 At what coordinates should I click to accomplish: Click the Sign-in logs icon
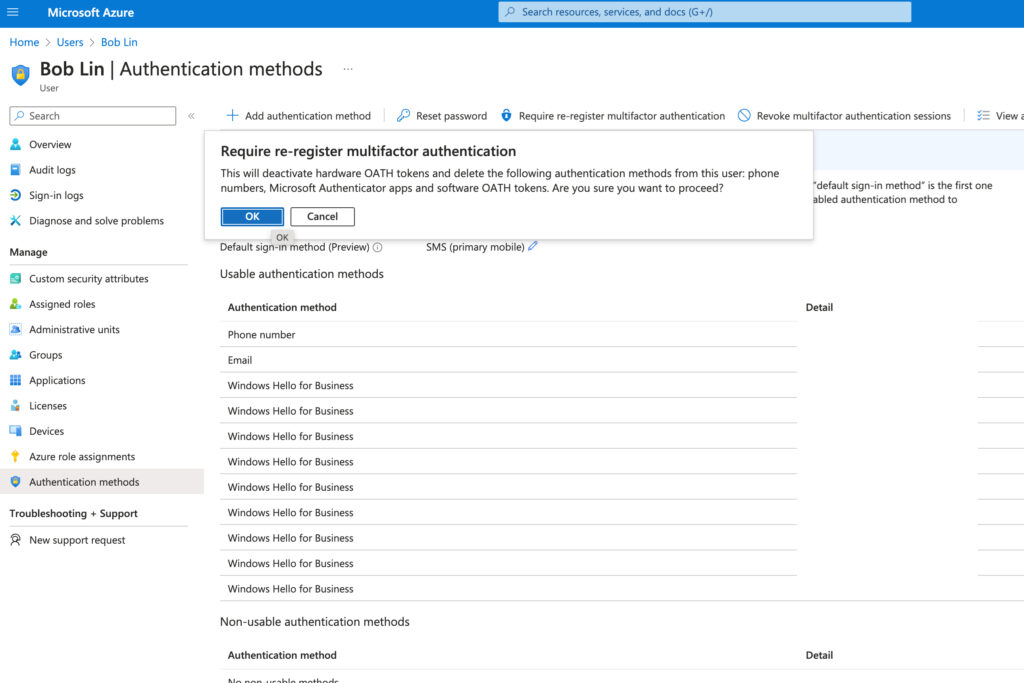16,195
